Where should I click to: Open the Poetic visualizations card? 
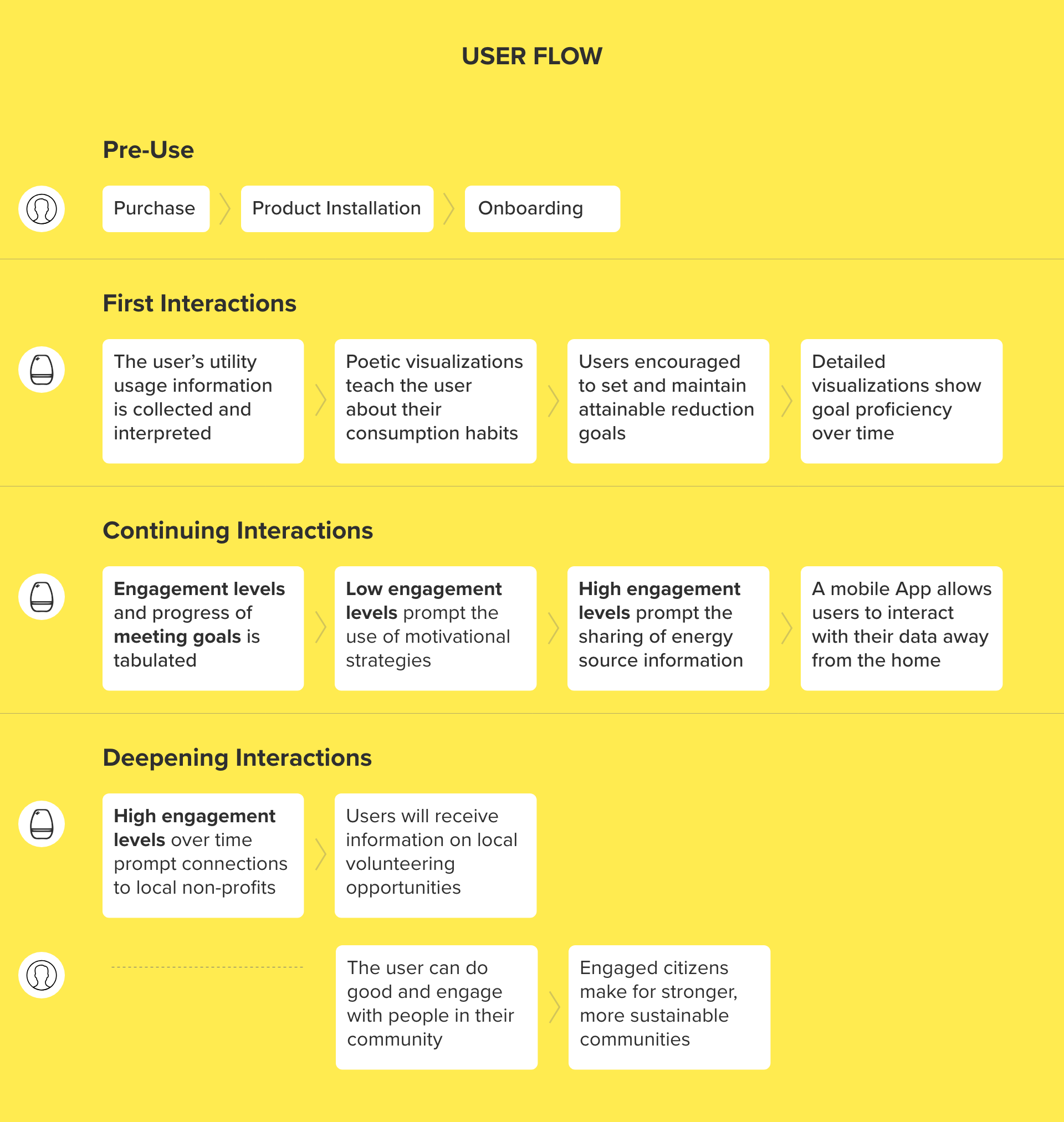point(436,401)
